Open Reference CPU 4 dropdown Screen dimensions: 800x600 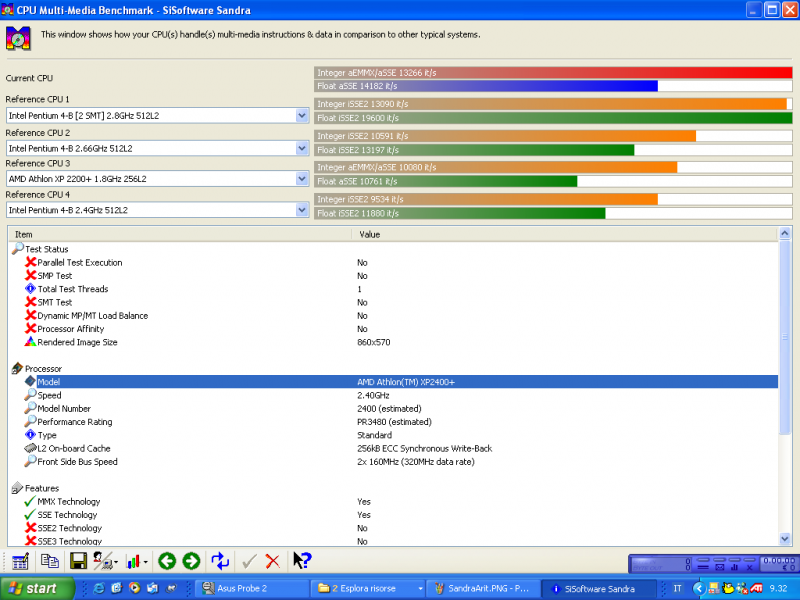pos(302,210)
